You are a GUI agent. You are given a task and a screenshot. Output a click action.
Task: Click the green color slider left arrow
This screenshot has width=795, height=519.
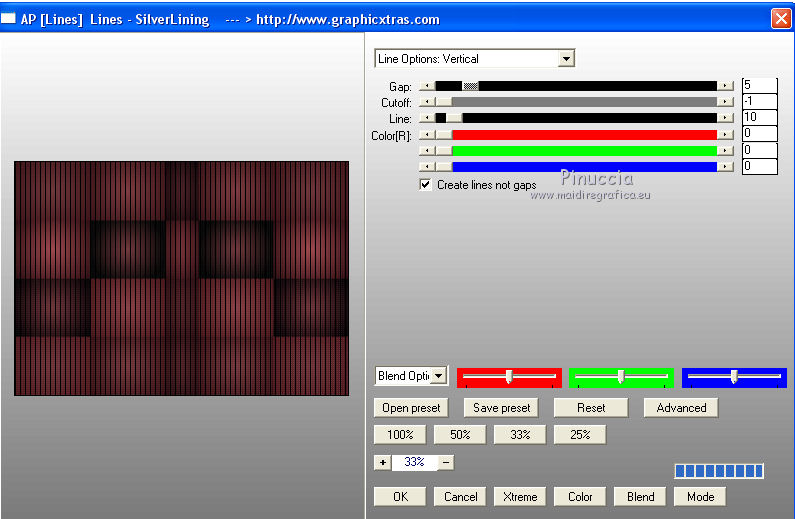tap(427, 151)
